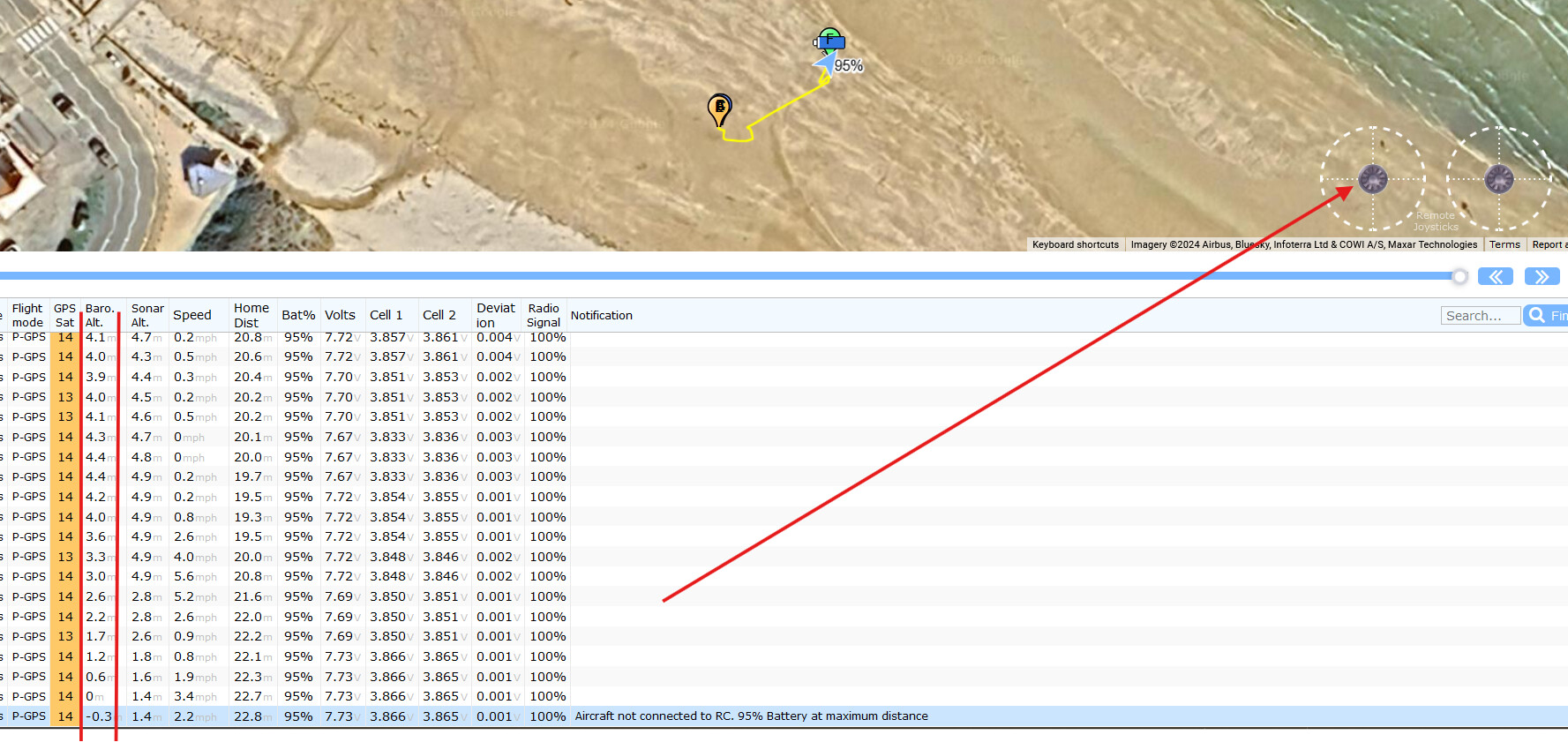The image size is (1568, 742).
Task: Open the map Terms link
Action: [1504, 244]
